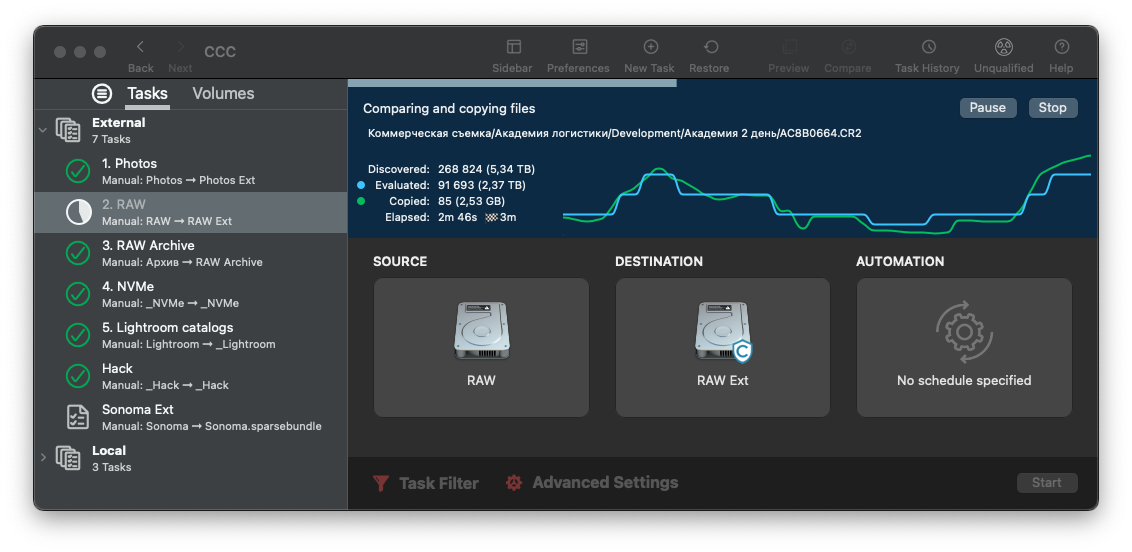Screen dimensions: 1132x552
Task: Click the disabled Start button
Action: 1047,483
